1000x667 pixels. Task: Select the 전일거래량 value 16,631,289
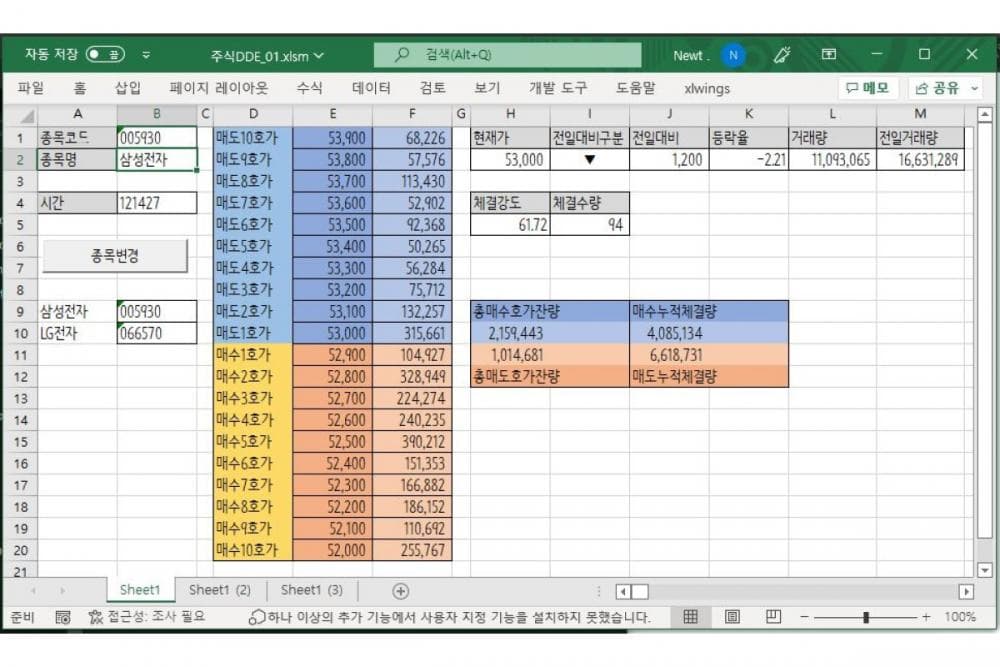tap(920, 159)
